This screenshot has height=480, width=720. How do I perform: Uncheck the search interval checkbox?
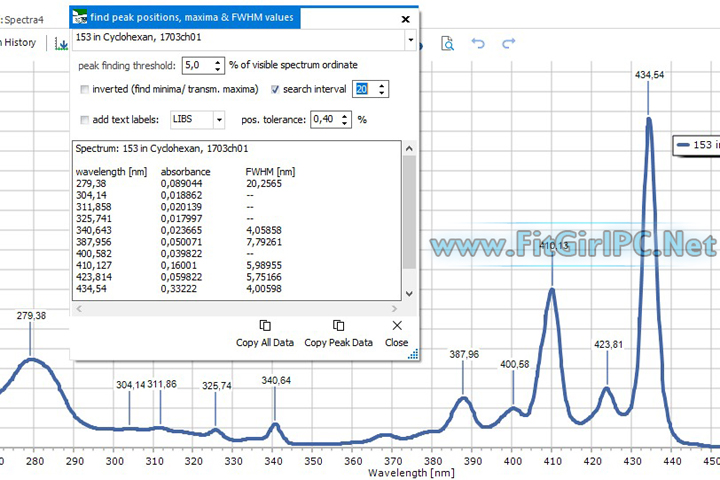(x=275, y=89)
